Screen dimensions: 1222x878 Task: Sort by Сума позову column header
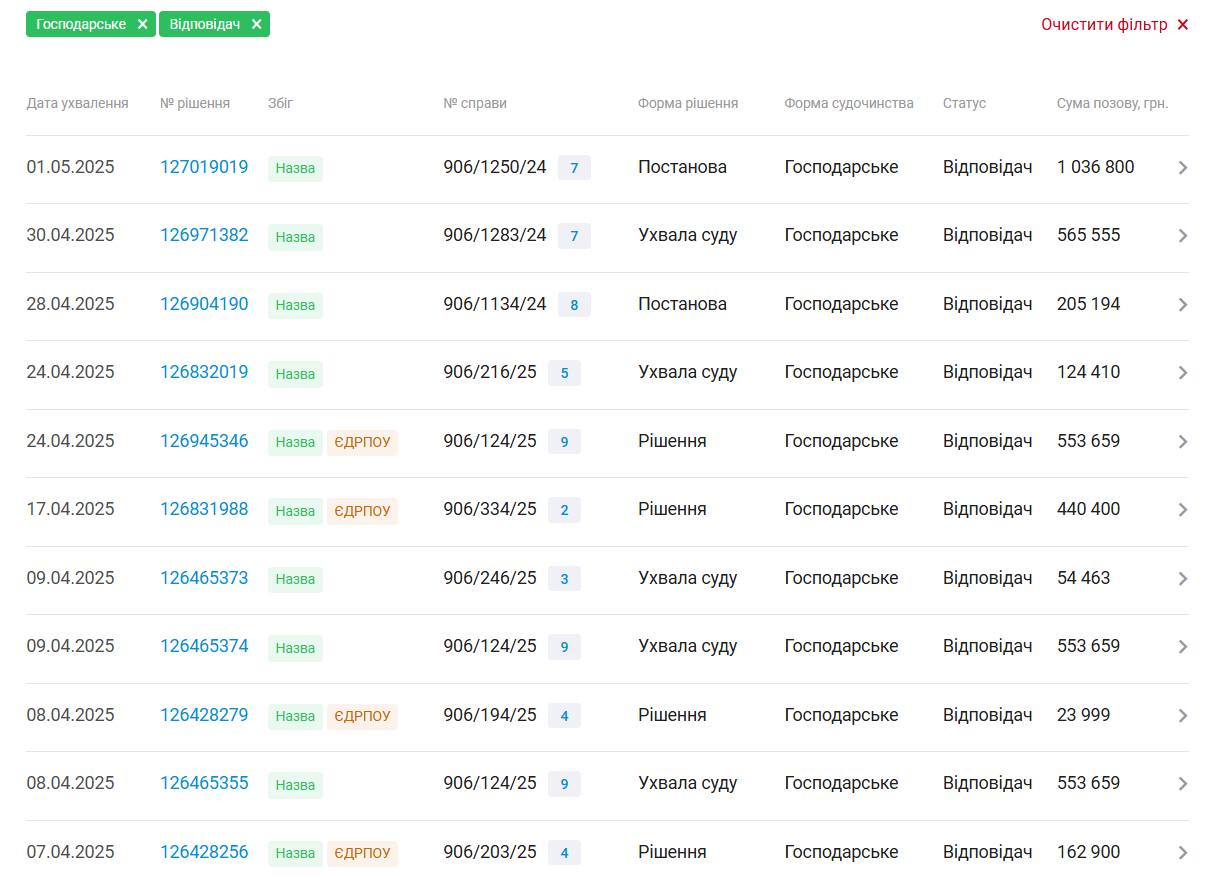pos(1112,103)
